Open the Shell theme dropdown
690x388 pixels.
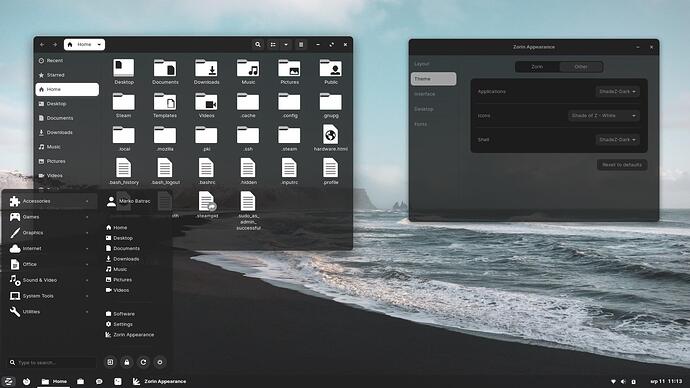(x=617, y=139)
